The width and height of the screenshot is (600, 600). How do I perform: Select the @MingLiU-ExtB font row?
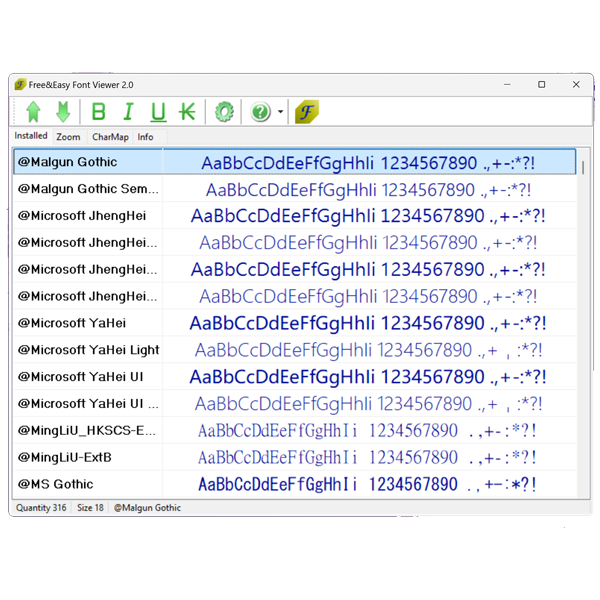point(294,457)
